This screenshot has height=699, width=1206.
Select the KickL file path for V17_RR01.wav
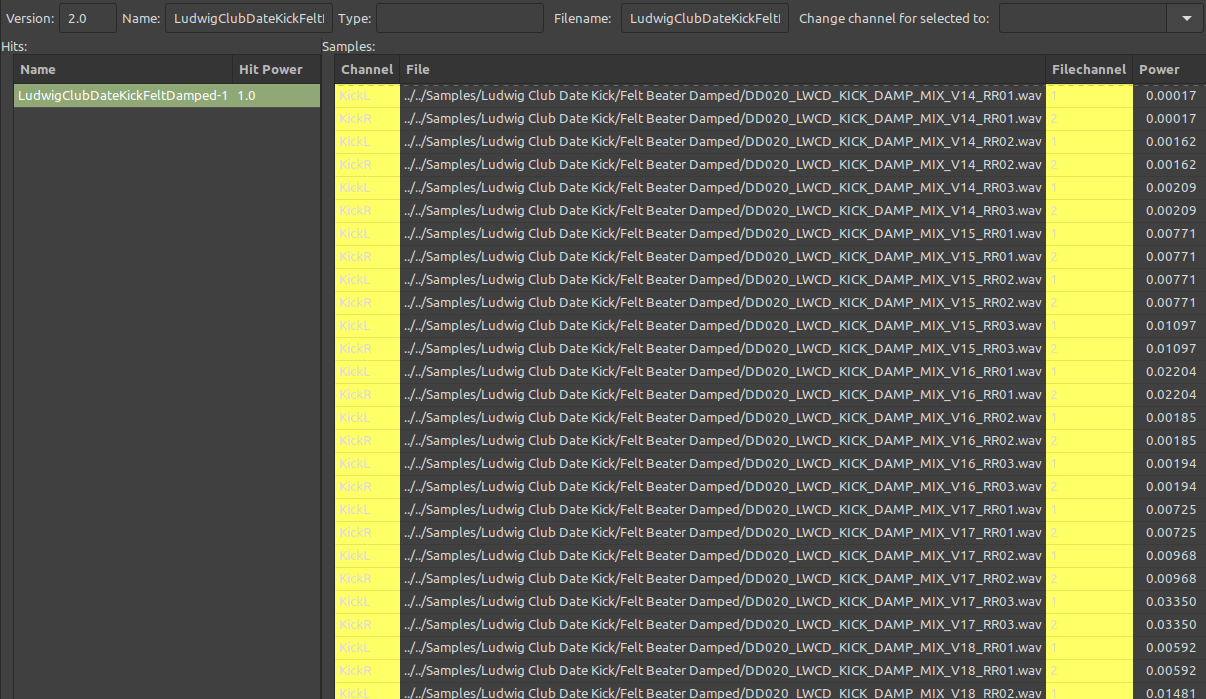click(x=723, y=510)
